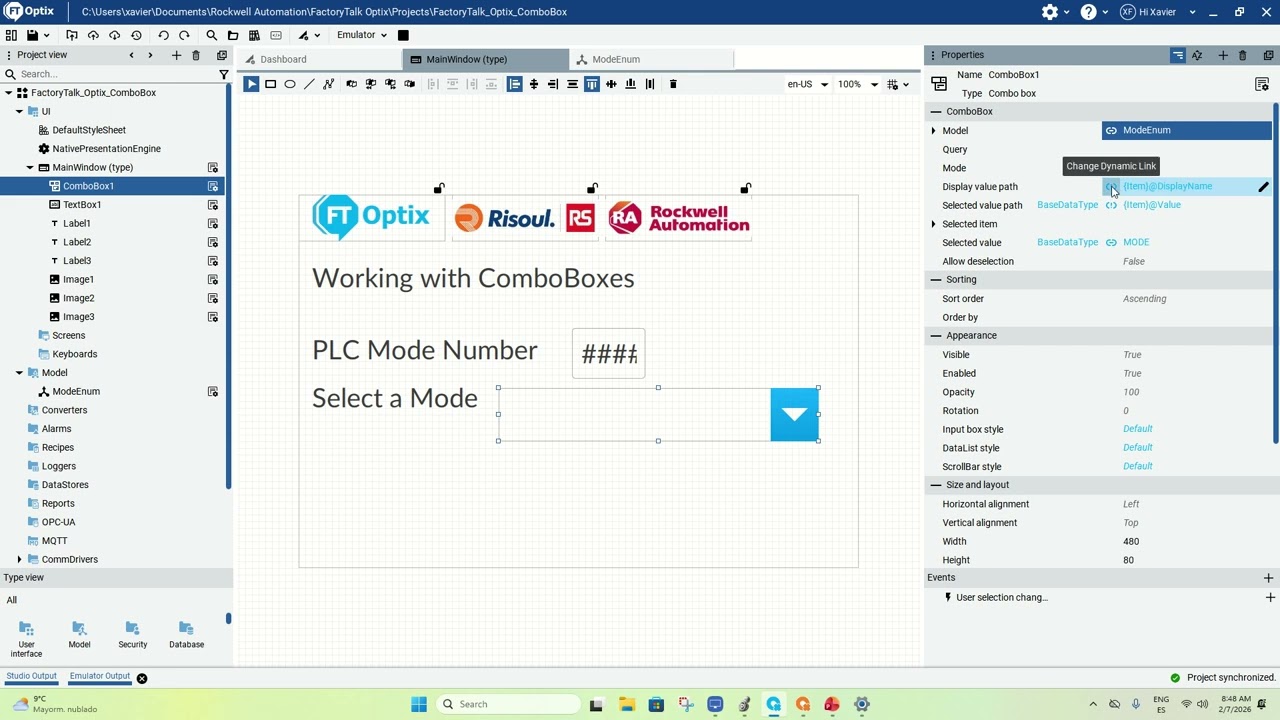Toggle the lock above the Risoul logo
The width and height of the screenshot is (1280, 720).
coord(592,188)
